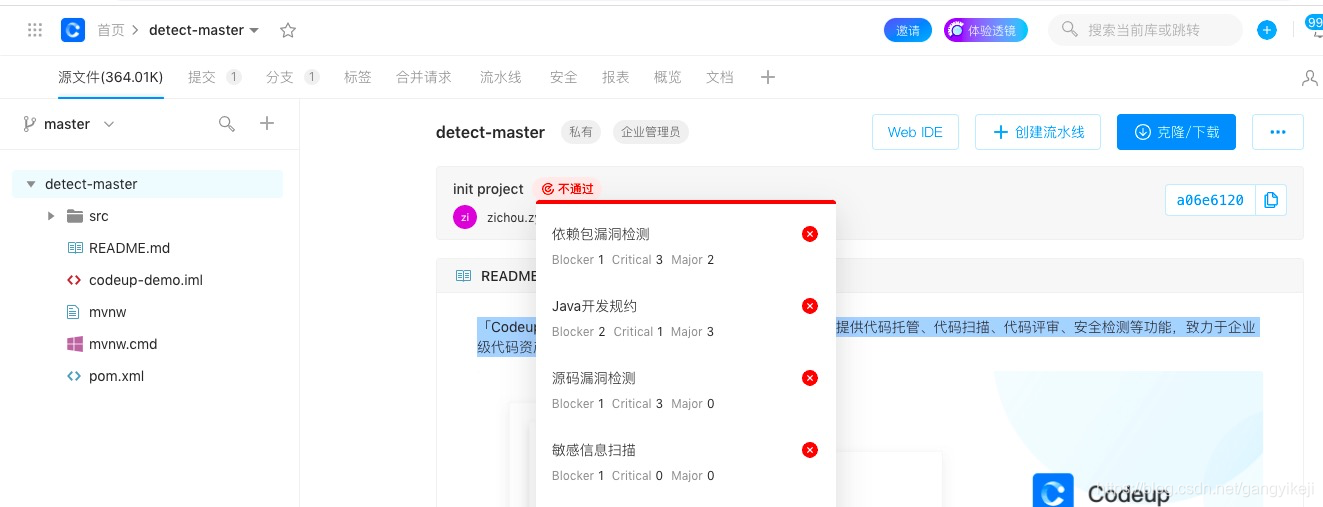Open the mvnw file

(x=108, y=312)
